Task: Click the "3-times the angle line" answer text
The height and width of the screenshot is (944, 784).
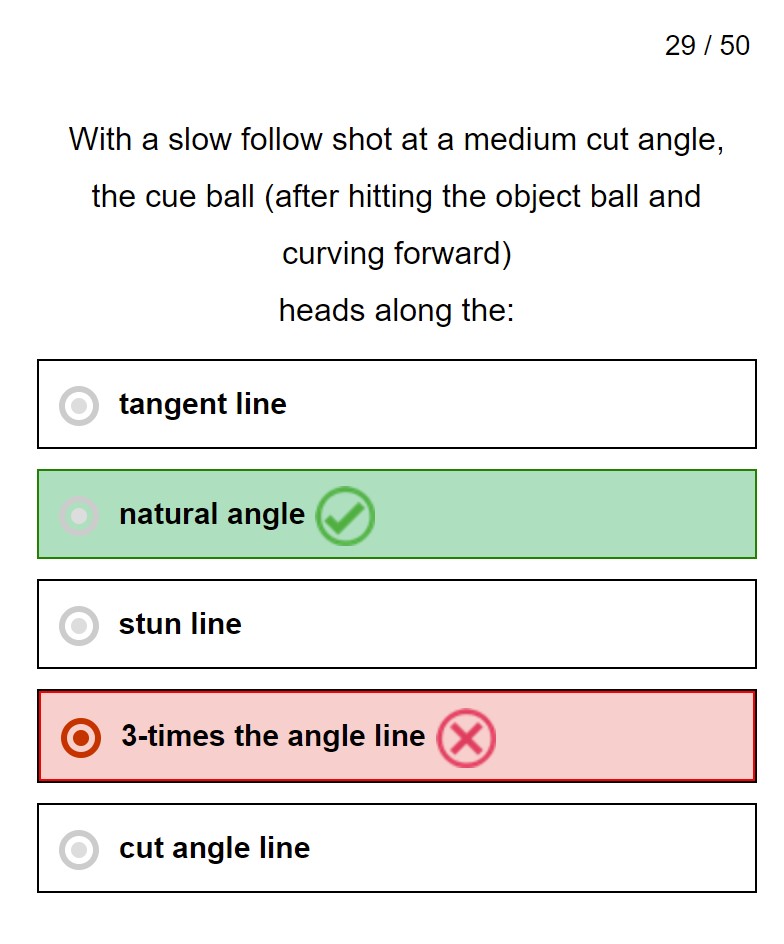Action: click(x=273, y=736)
